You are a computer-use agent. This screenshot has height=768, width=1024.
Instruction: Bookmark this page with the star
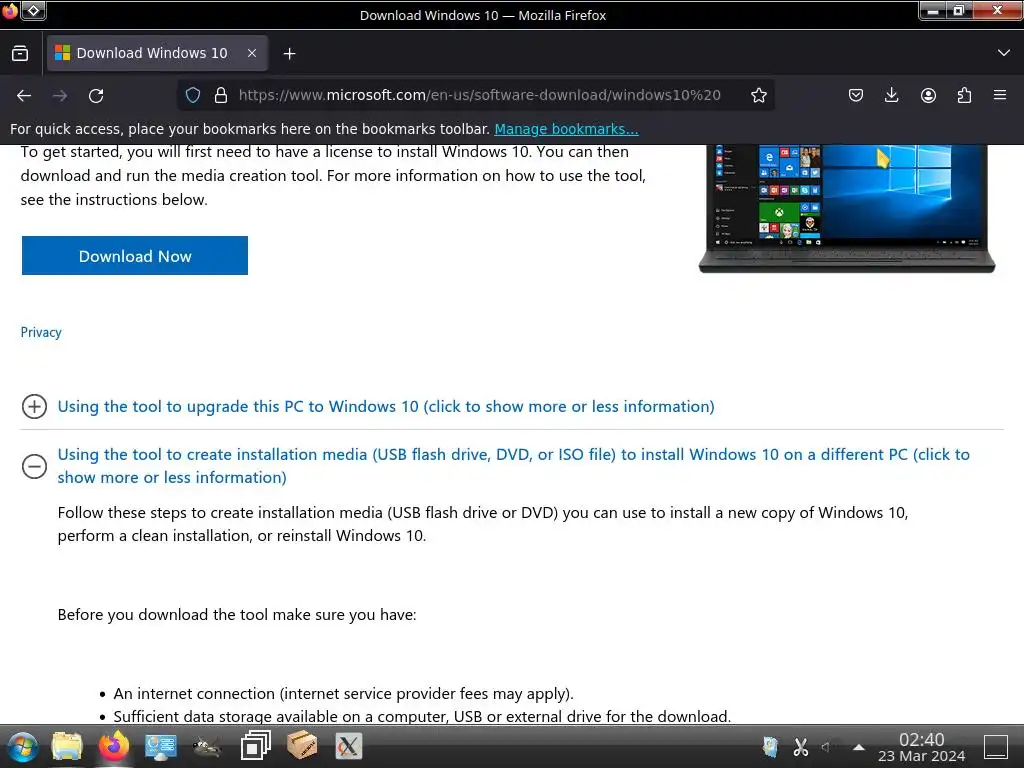[758, 95]
